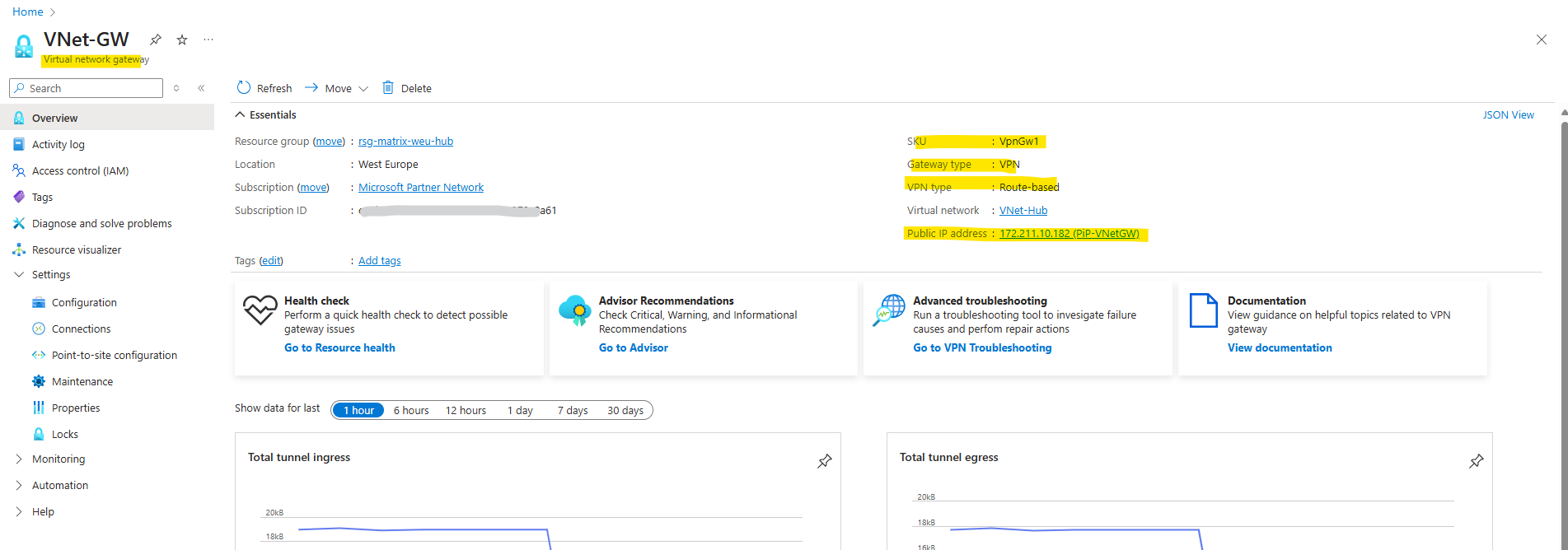Select Overview in the sidebar
The image size is (1568, 550).
107,118
